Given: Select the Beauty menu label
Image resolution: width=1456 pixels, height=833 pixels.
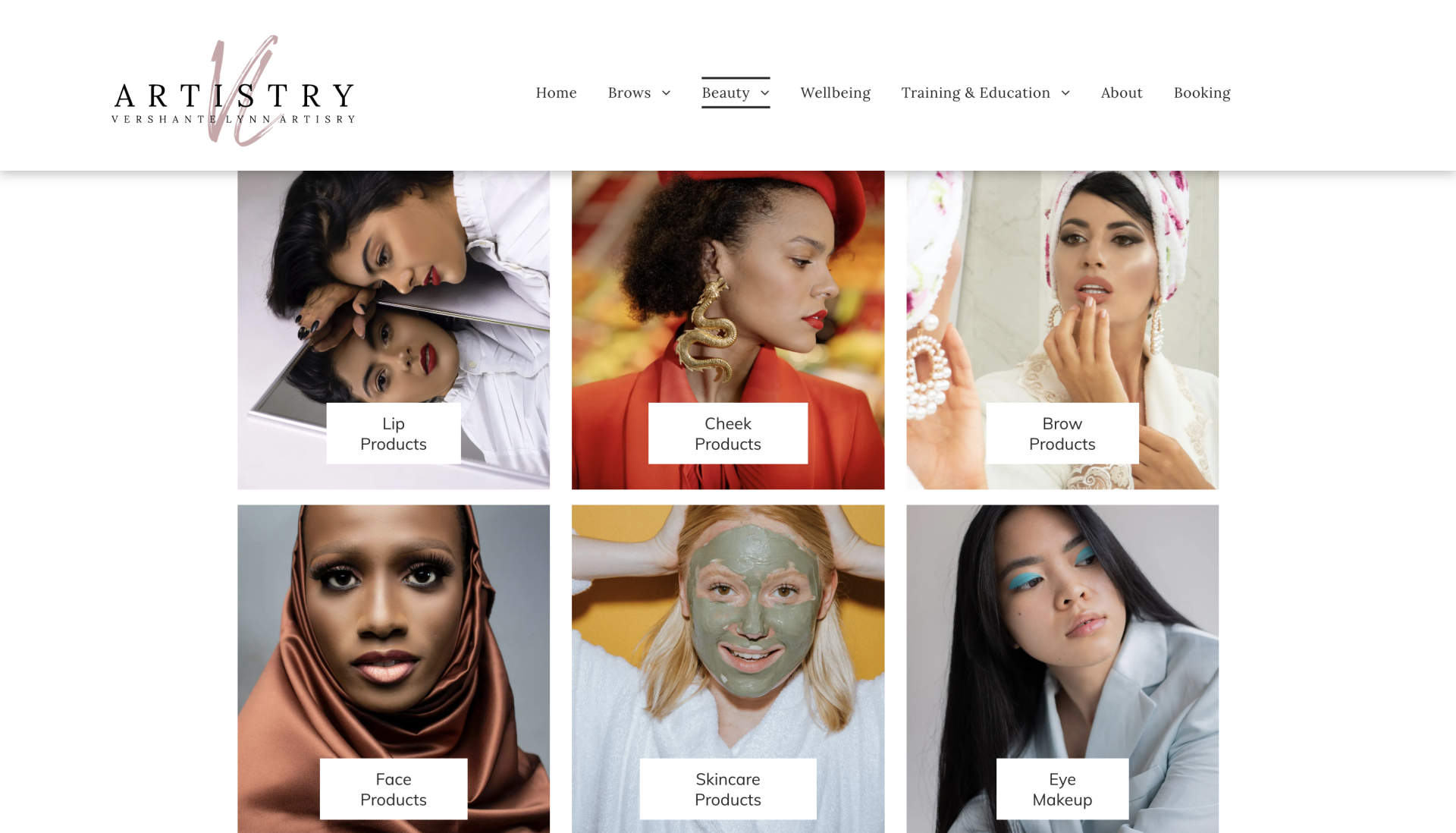Looking at the screenshot, I should (725, 93).
